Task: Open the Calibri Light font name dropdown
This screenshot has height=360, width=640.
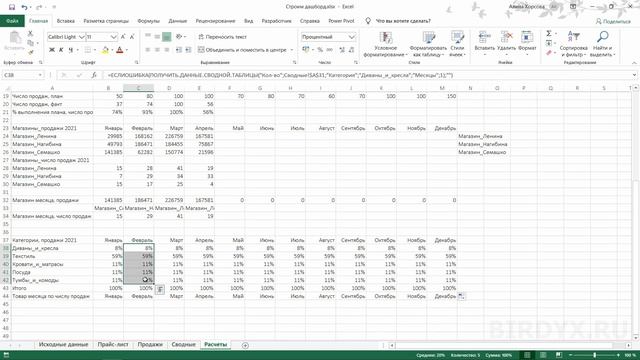Action: pyautogui.click(x=81, y=37)
